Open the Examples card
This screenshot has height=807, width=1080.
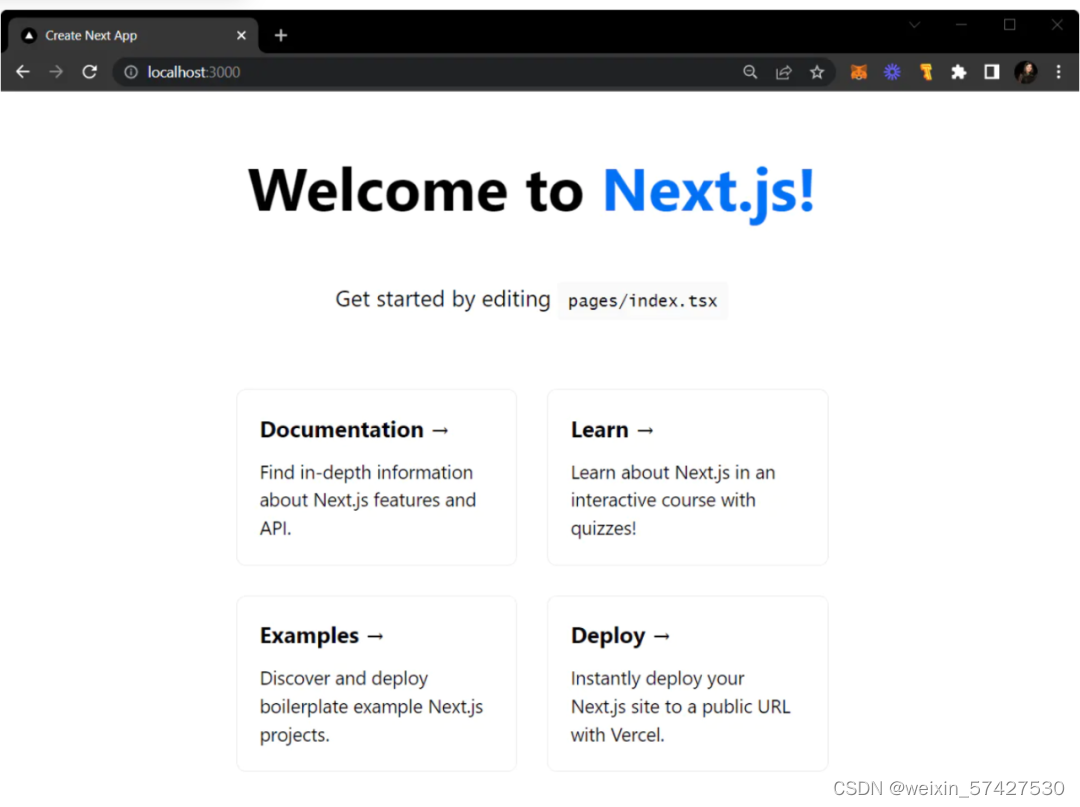click(x=376, y=684)
